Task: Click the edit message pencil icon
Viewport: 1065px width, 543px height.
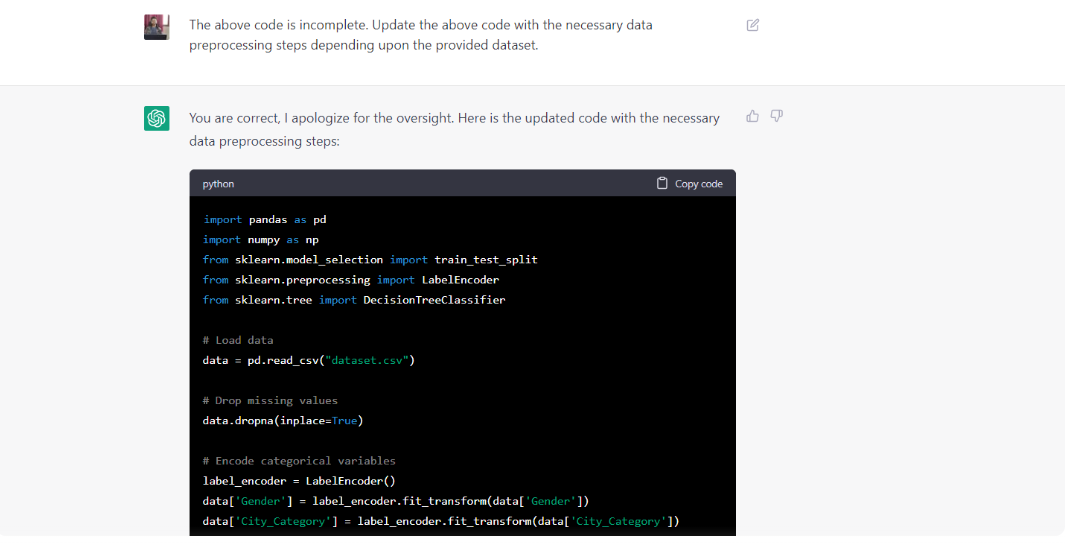Action: click(x=753, y=25)
